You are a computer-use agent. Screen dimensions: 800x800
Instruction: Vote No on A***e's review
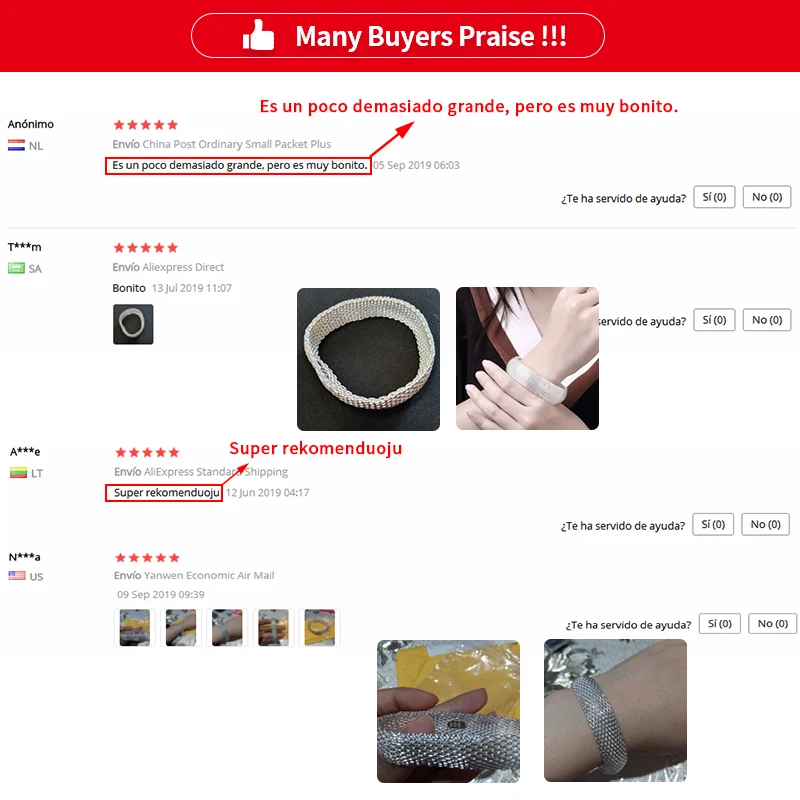(765, 524)
